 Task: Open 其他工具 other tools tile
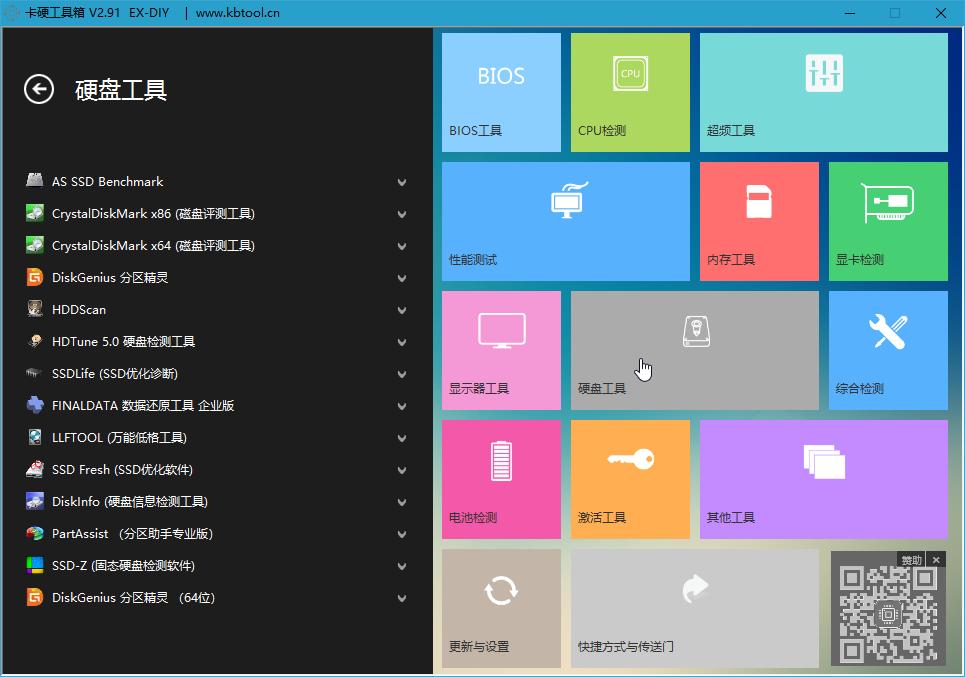[822, 478]
